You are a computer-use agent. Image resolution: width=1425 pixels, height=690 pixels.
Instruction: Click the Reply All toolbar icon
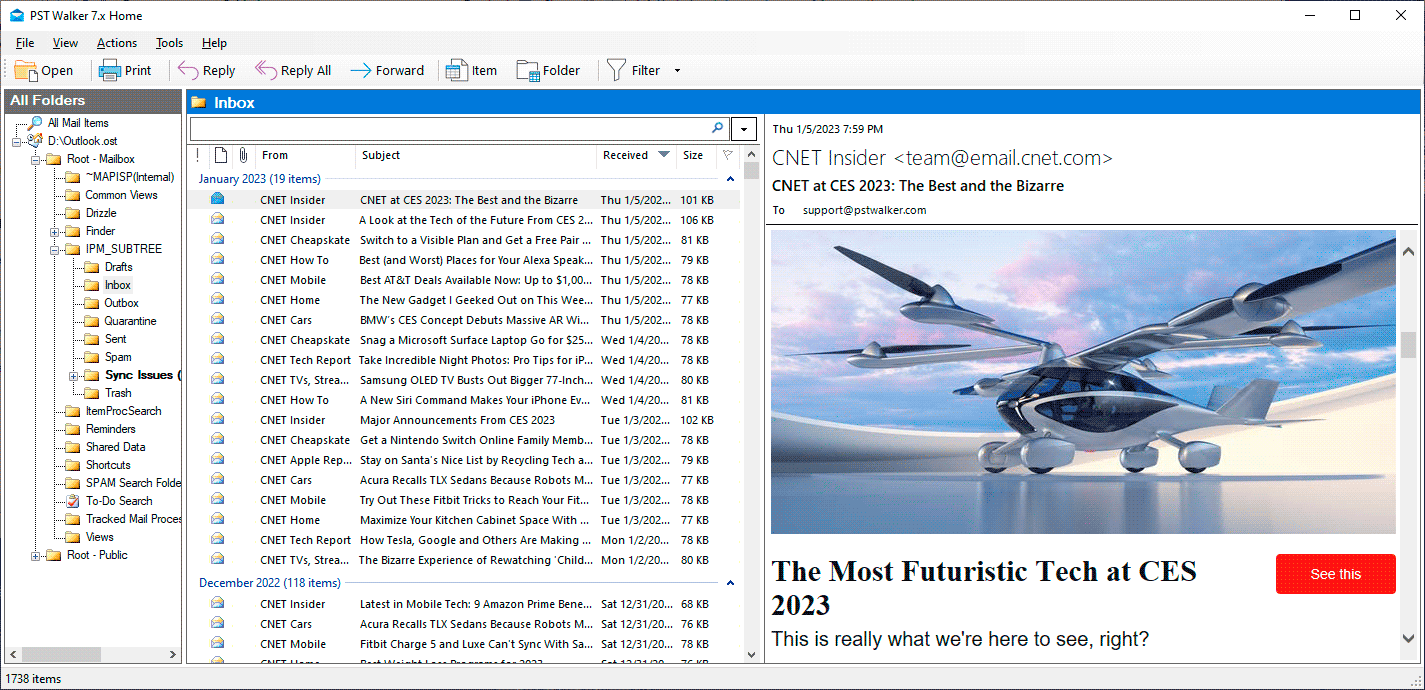(266, 70)
